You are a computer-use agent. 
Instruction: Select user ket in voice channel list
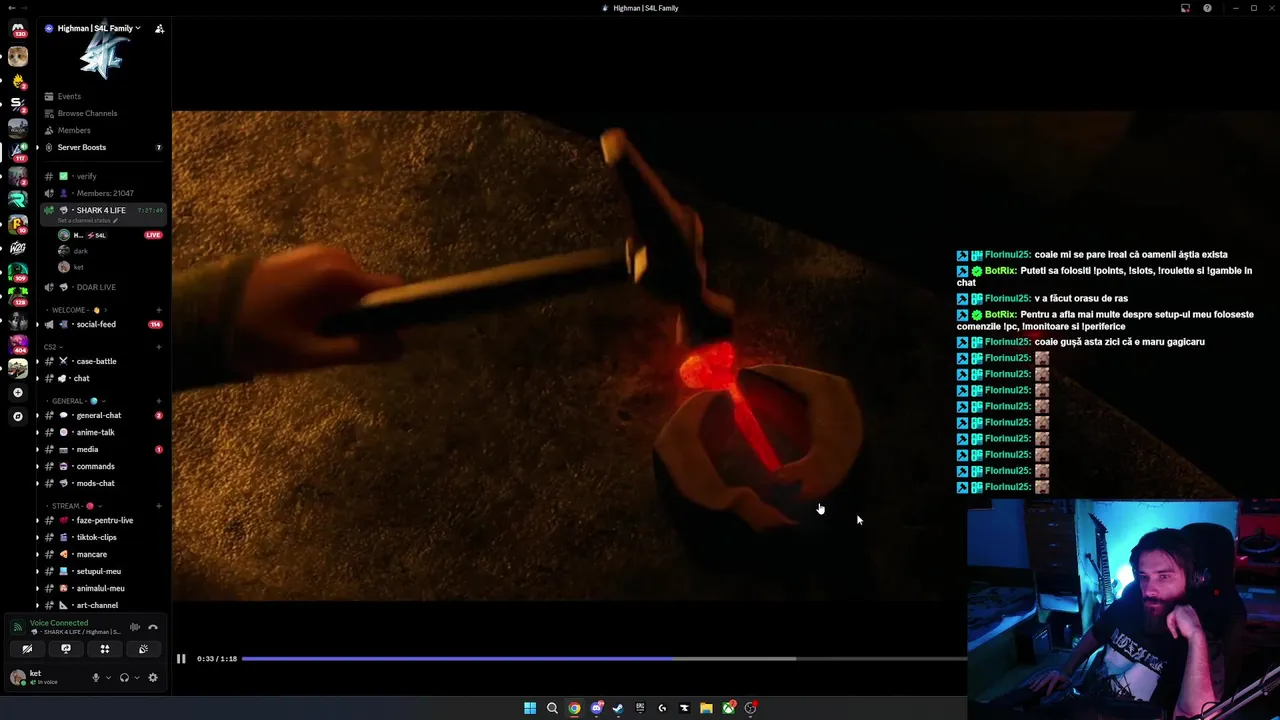point(79,267)
